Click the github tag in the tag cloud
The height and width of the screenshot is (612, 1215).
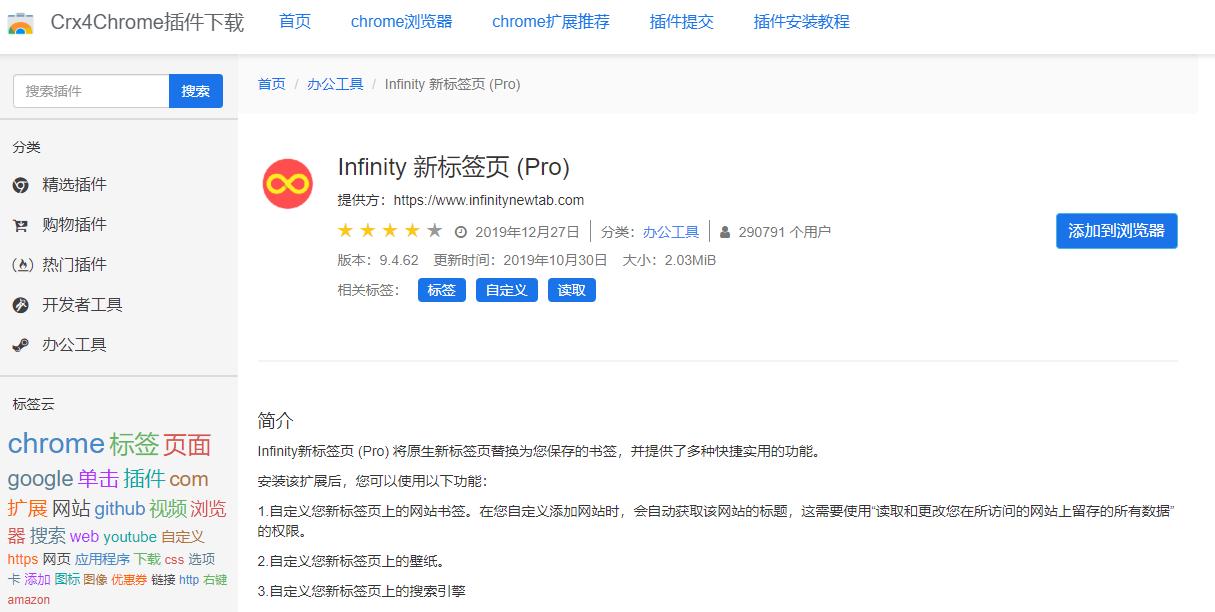[120, 509]
